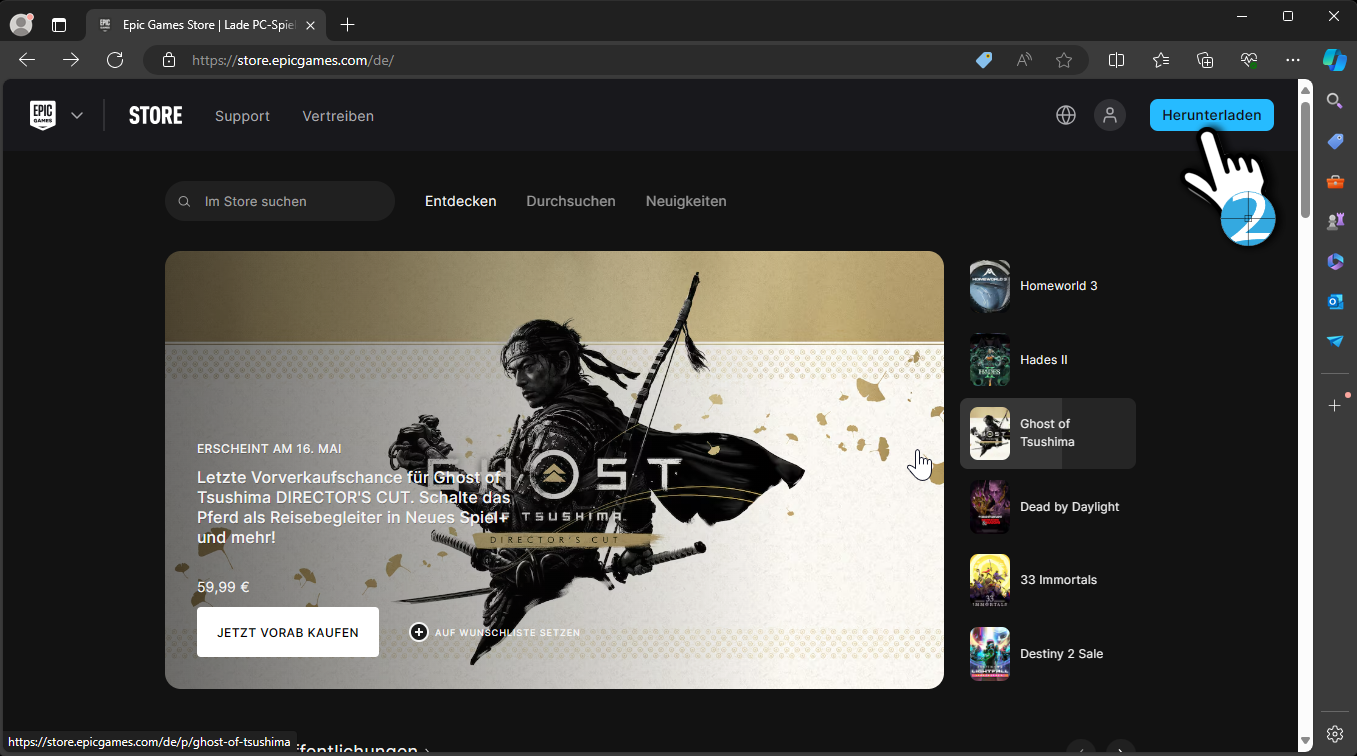Select 33 Immortals carousel entry

pos(1048,580)
